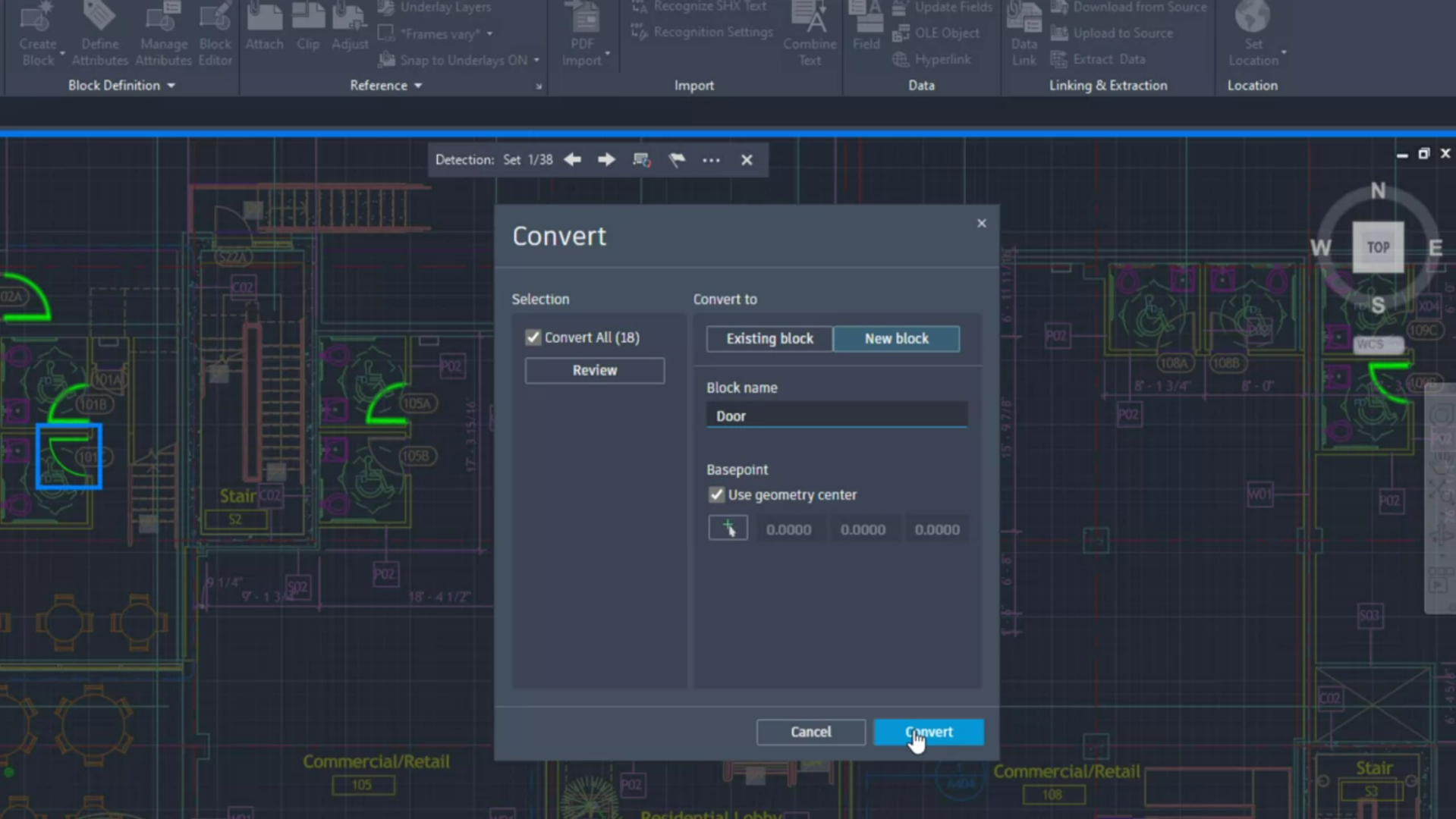Go to next detection set arrow
The image size is (1456, 819).
(606, 160)
